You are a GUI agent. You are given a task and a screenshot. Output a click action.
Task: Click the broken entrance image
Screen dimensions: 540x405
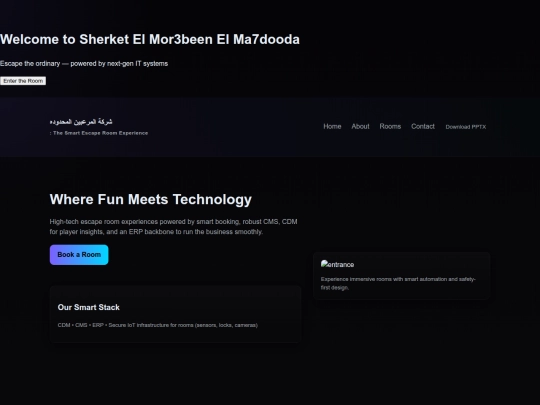337,264
